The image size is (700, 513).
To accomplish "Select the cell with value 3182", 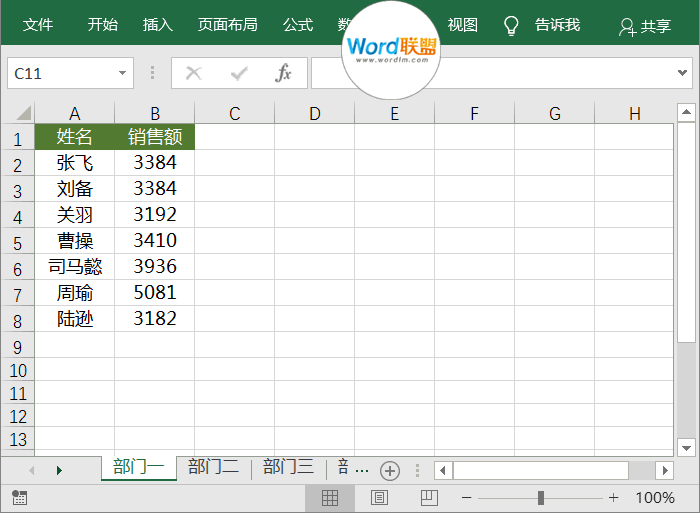I will tap(154, 318).
